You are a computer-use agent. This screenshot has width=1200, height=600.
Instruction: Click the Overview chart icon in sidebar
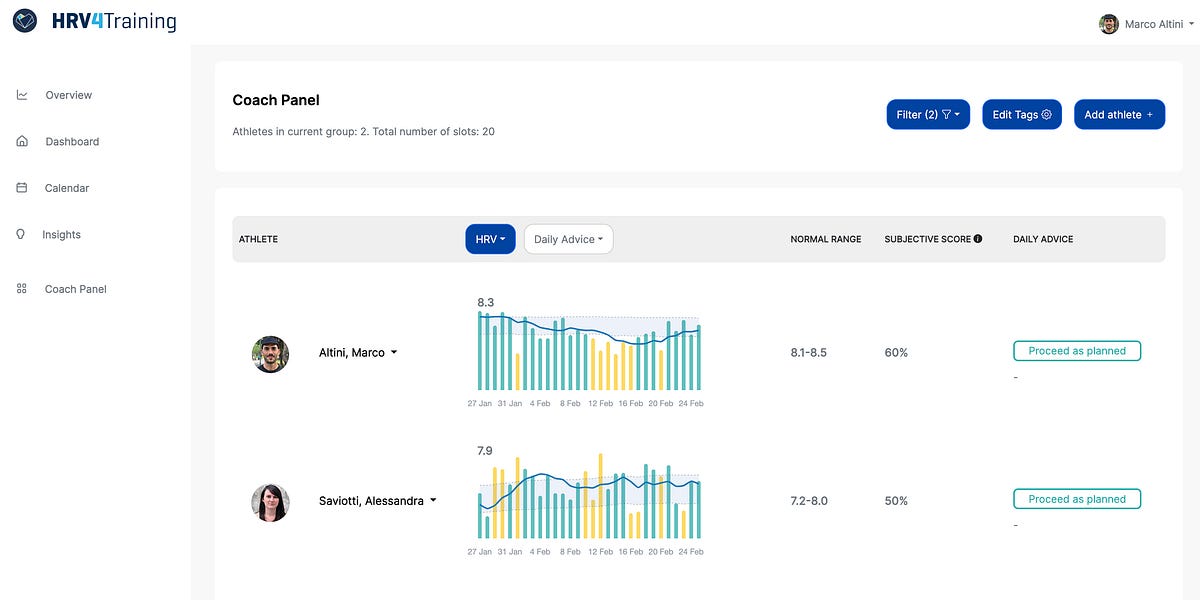click(x=22, y=95)
